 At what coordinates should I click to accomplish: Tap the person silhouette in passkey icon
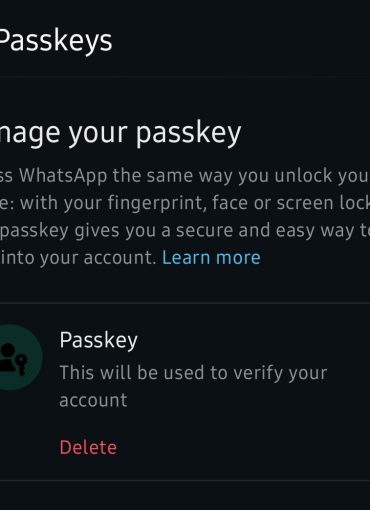(x=7, y=357)
